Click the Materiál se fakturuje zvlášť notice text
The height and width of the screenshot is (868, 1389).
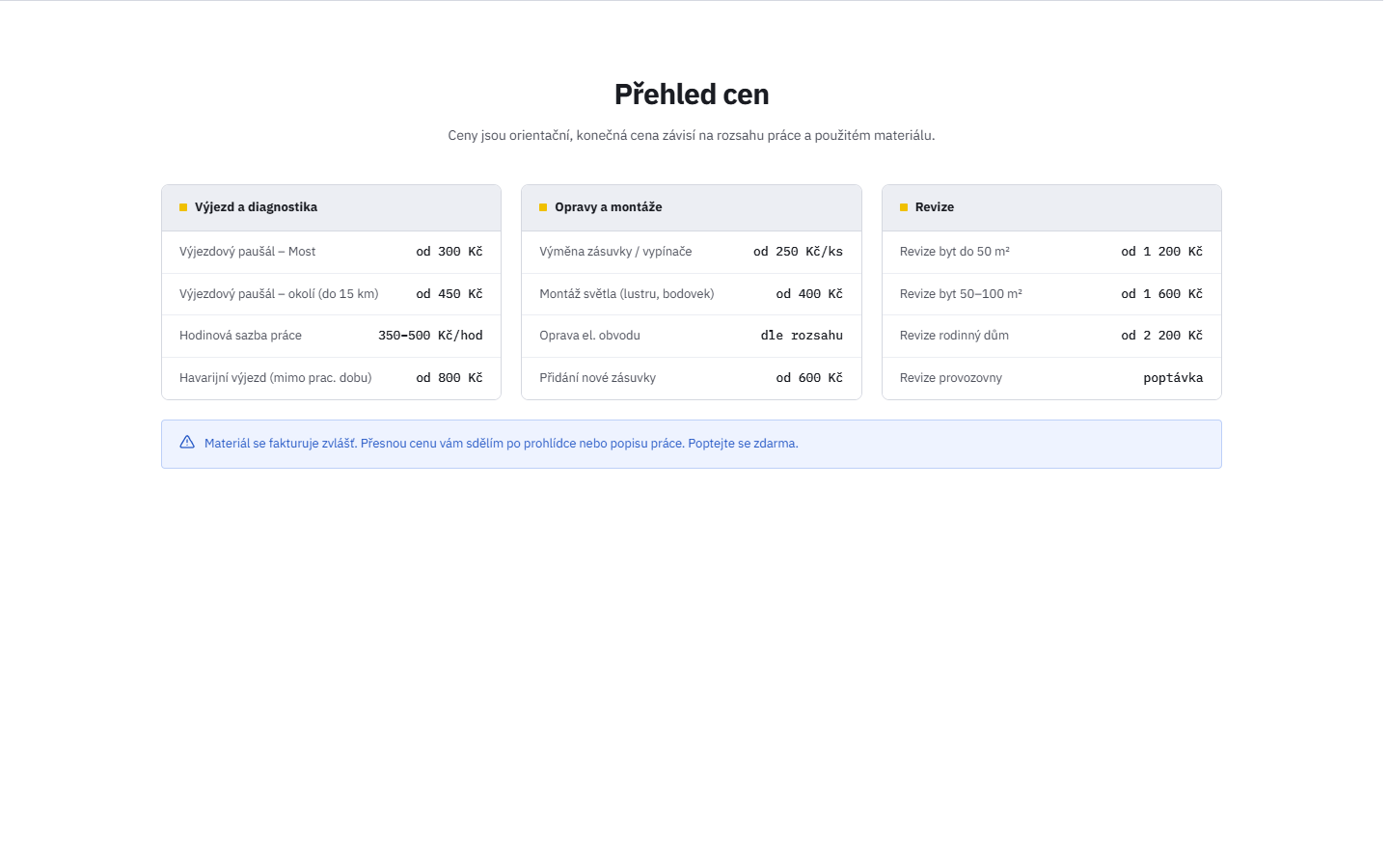(x=502, y=444)
